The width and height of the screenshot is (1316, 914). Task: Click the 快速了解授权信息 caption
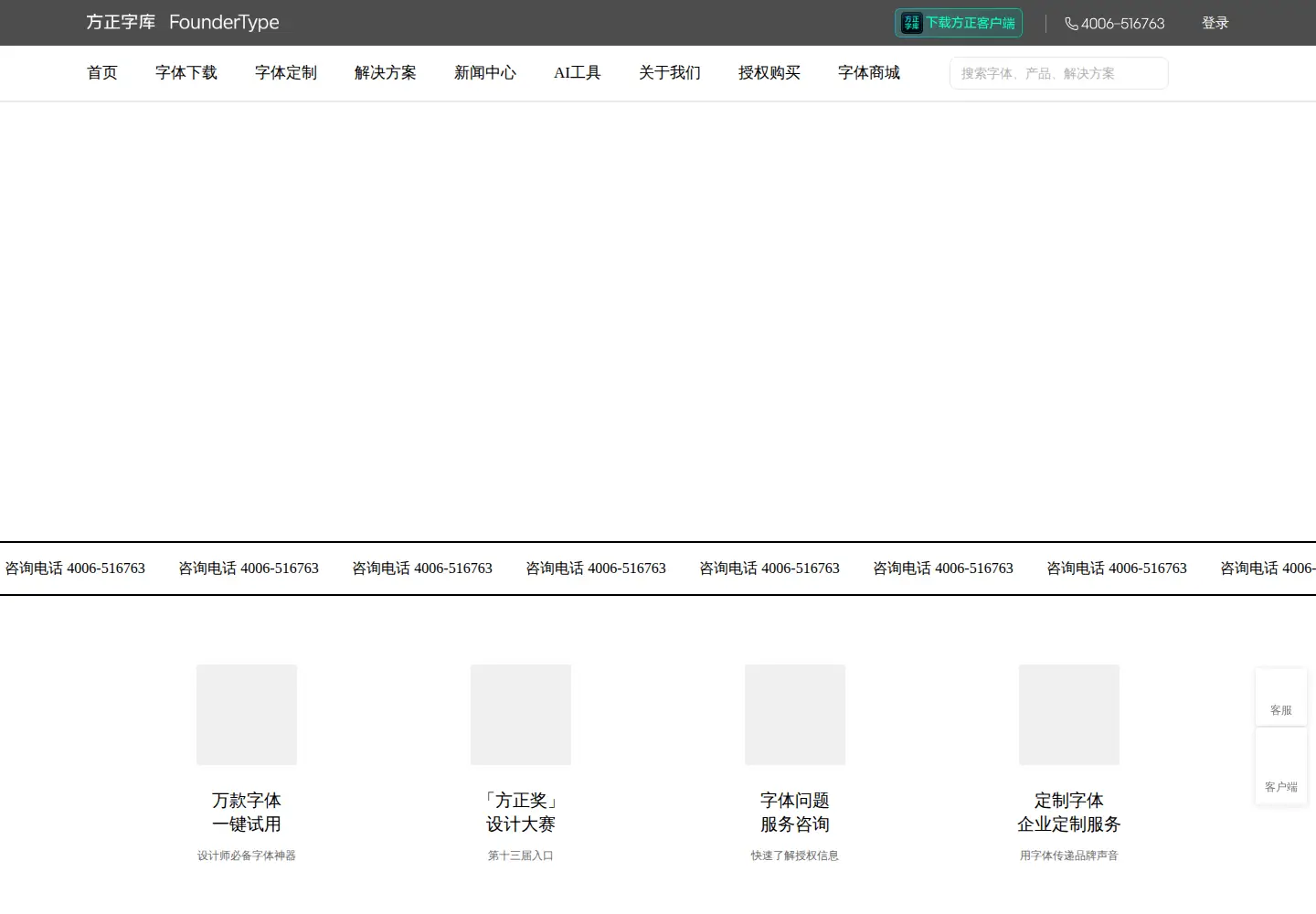(x=795, y=856)
